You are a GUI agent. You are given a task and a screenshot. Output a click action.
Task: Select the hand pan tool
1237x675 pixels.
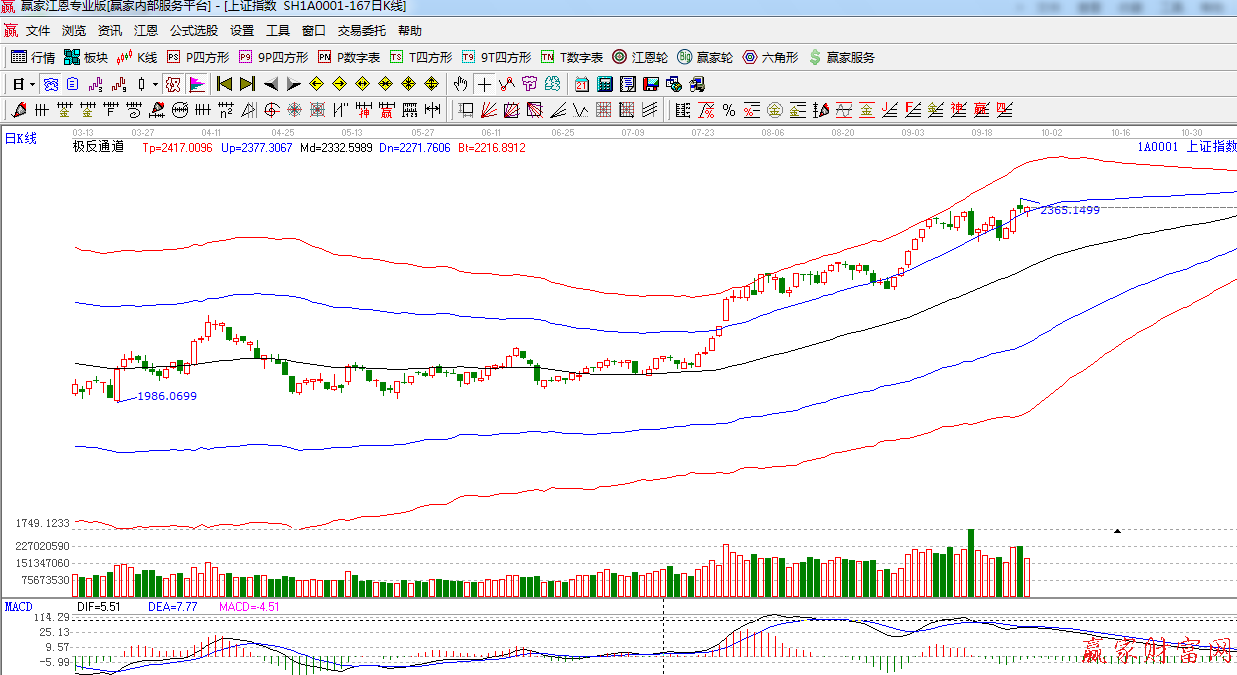pos(460,83)
